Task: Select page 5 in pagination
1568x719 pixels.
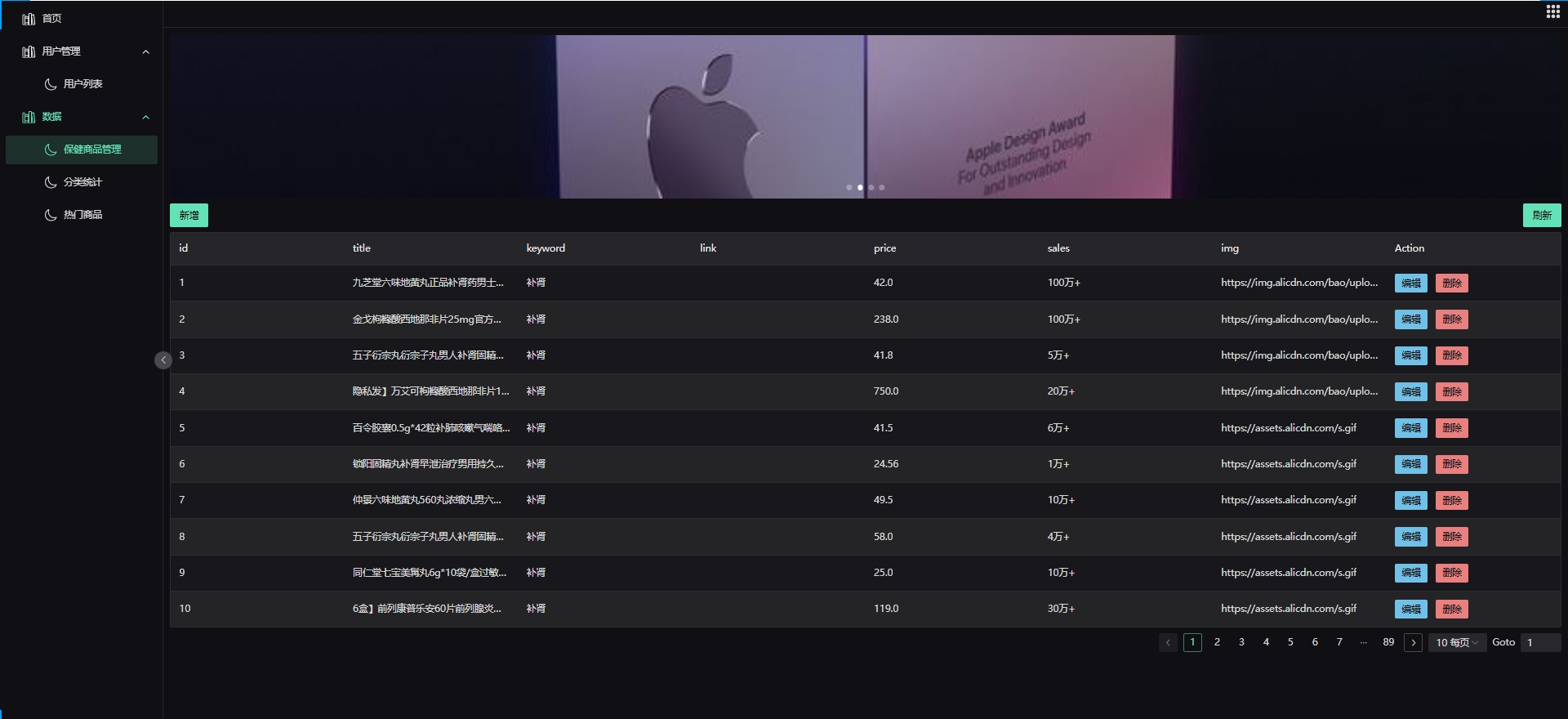Action: (x=1290, y=642)
